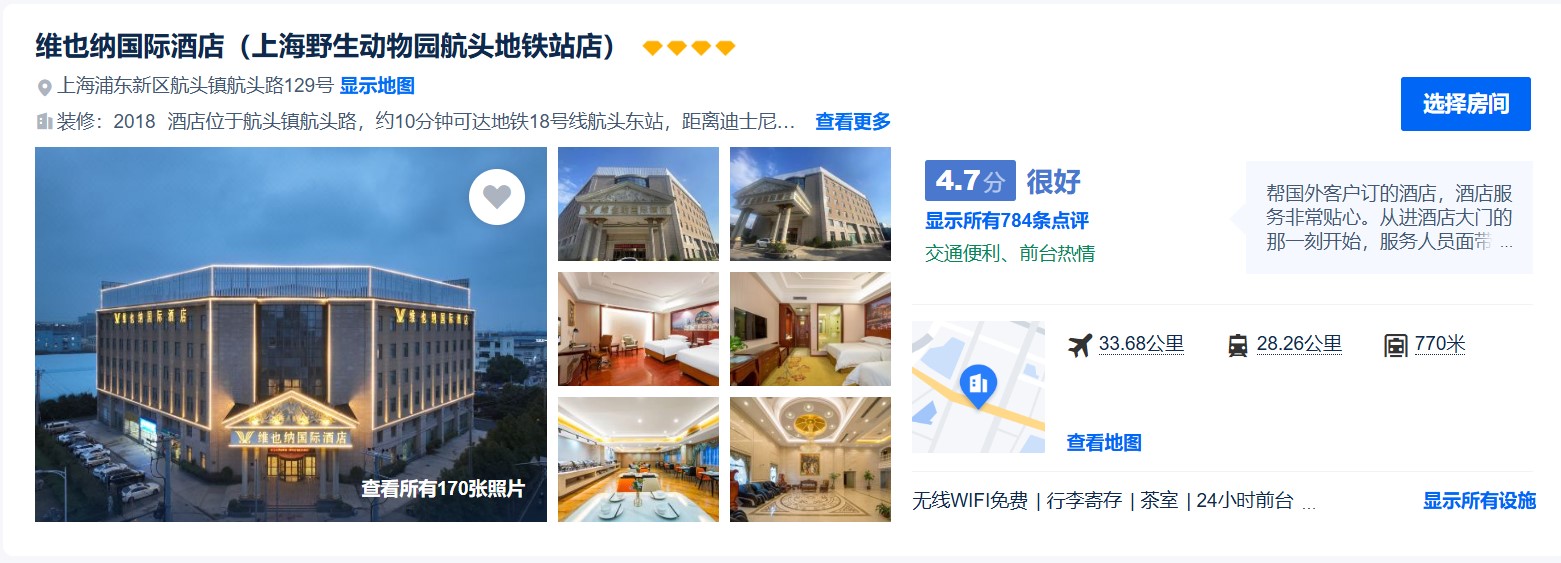This screenshot has width=1561, height=563.
Task: Expand the description with 查看更多
Action: pos(853,122)
